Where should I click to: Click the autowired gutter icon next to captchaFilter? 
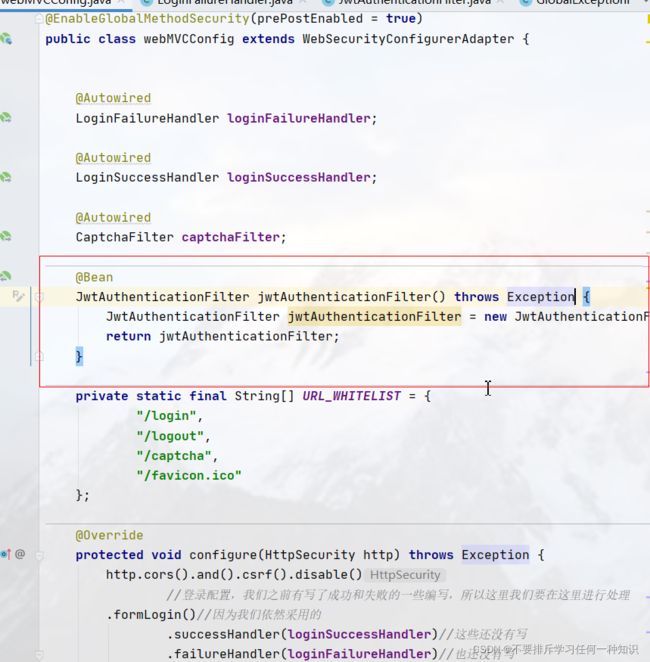click(x=6, y=236)
